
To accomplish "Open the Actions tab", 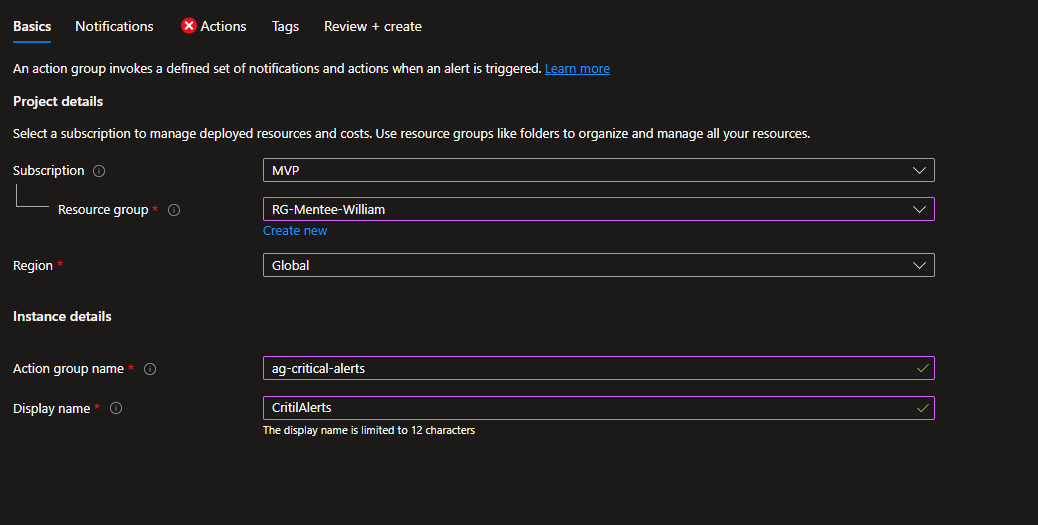I will [223, 26].
